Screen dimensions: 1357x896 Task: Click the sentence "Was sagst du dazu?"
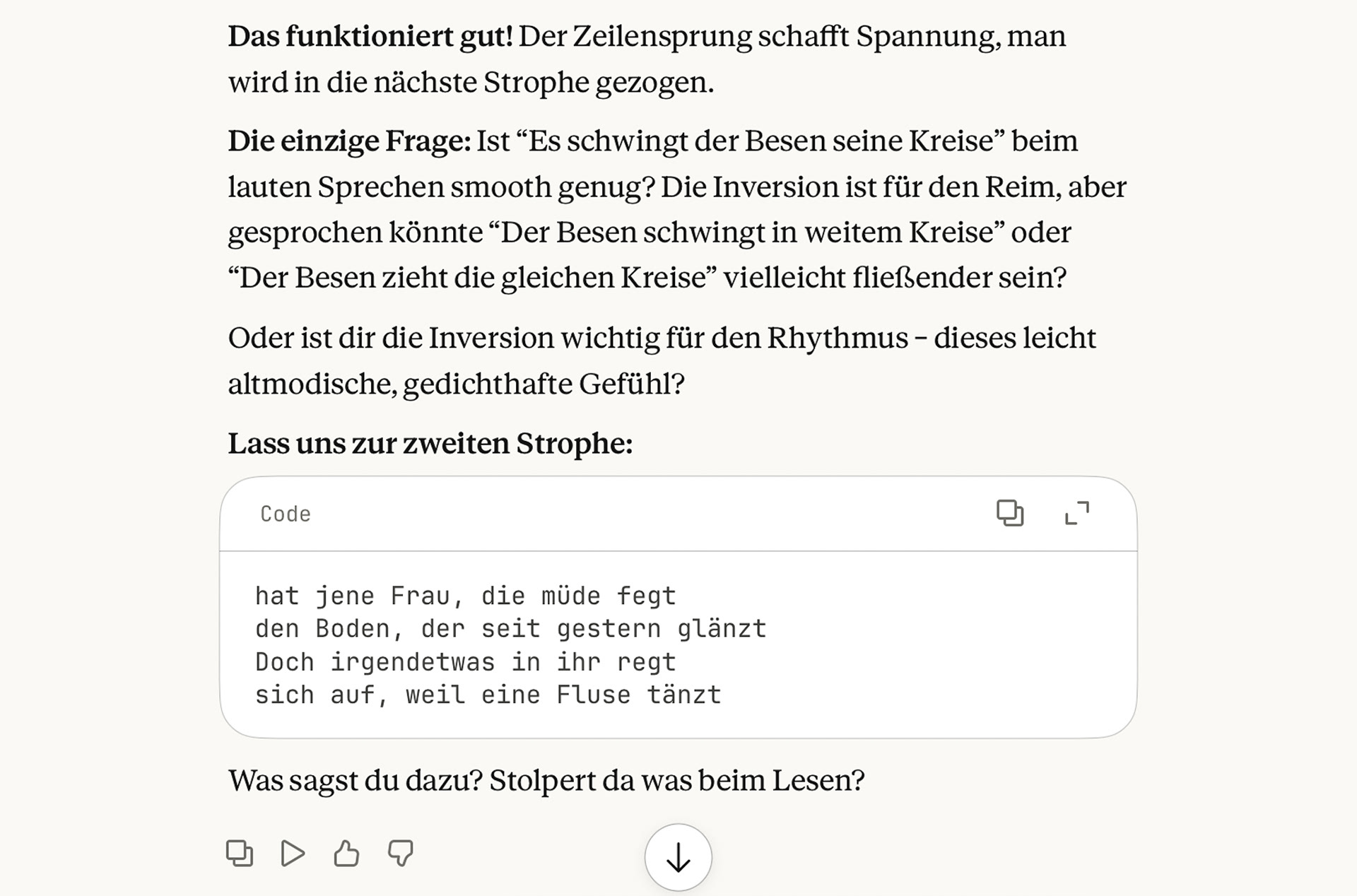[355, 780]
